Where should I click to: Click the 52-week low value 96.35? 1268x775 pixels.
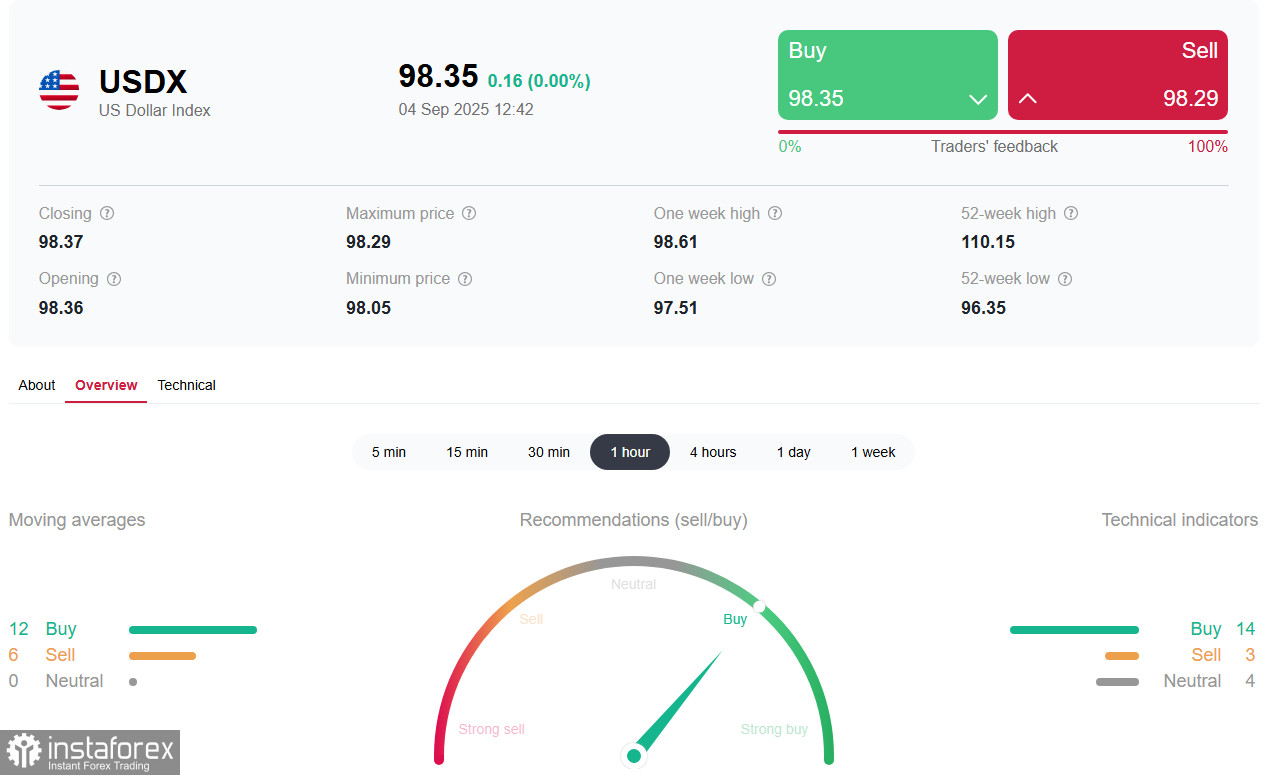[984, 308]
